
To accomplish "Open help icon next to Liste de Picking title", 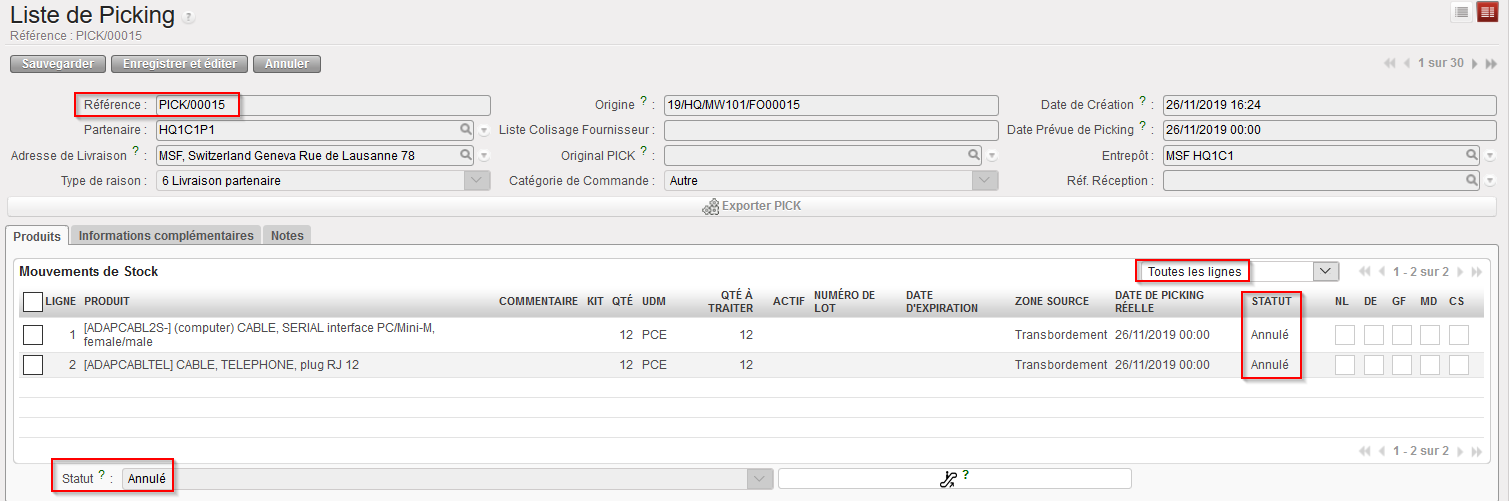I will point(189,18).
